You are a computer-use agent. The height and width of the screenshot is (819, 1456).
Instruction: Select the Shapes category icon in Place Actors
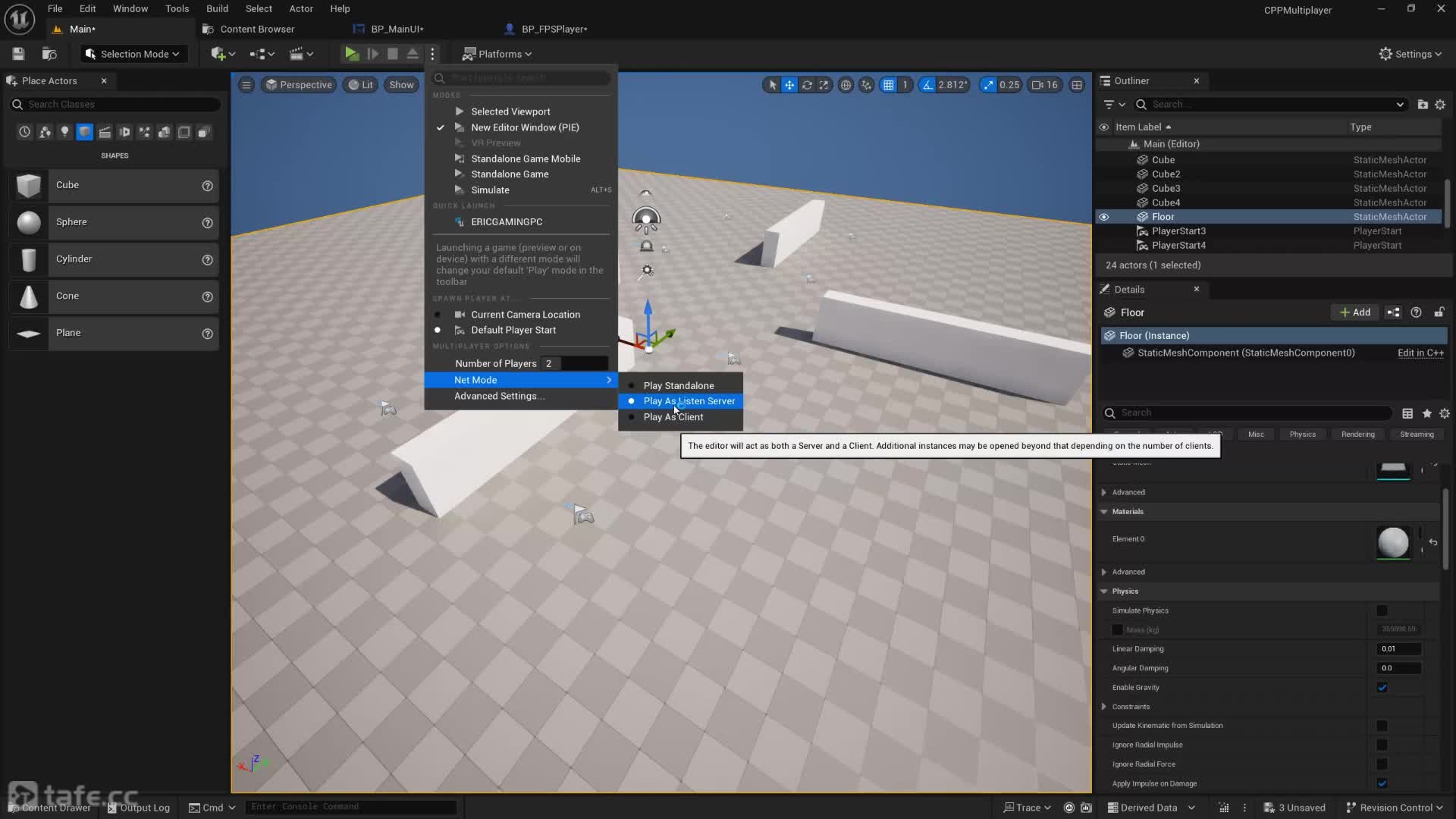[x=84, y=132]
